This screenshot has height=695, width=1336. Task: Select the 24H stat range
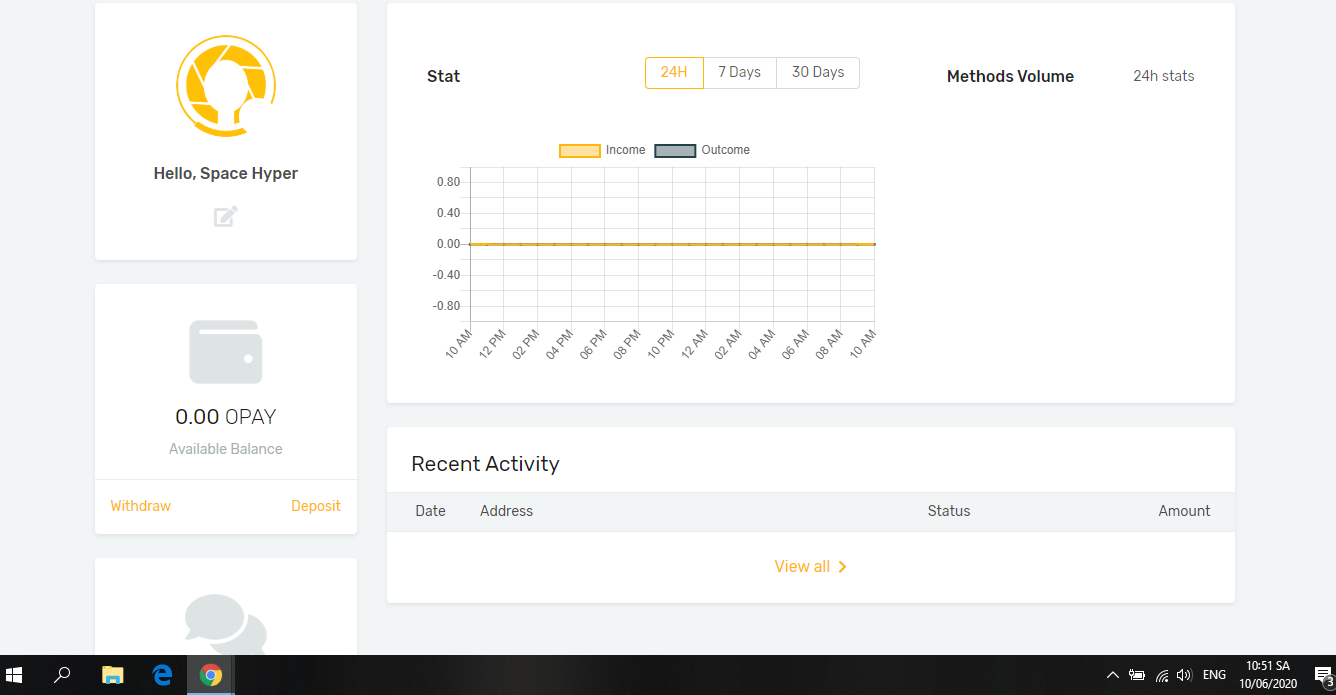pos(674,73)
